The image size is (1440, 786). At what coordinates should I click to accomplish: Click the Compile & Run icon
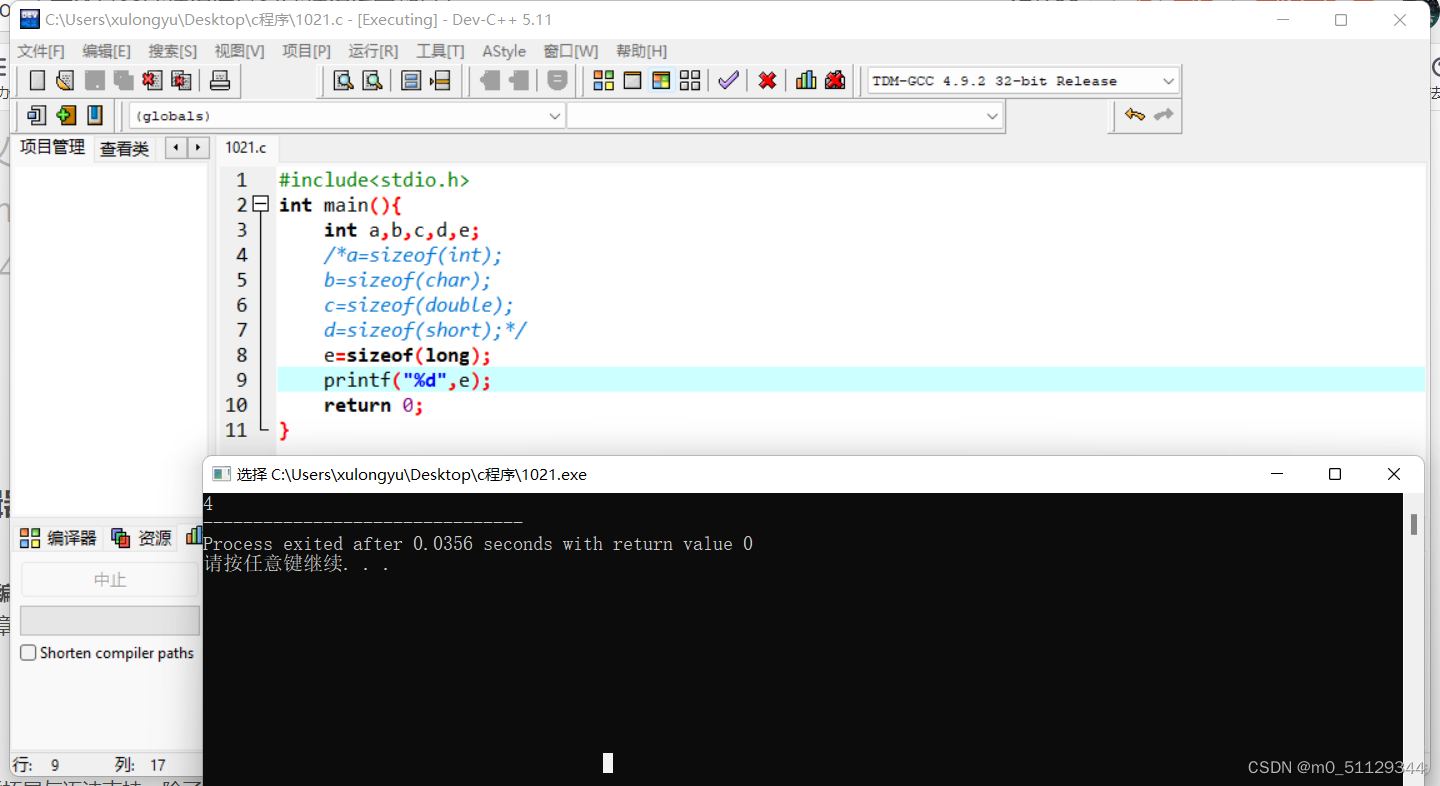click(x=661, y=81)
